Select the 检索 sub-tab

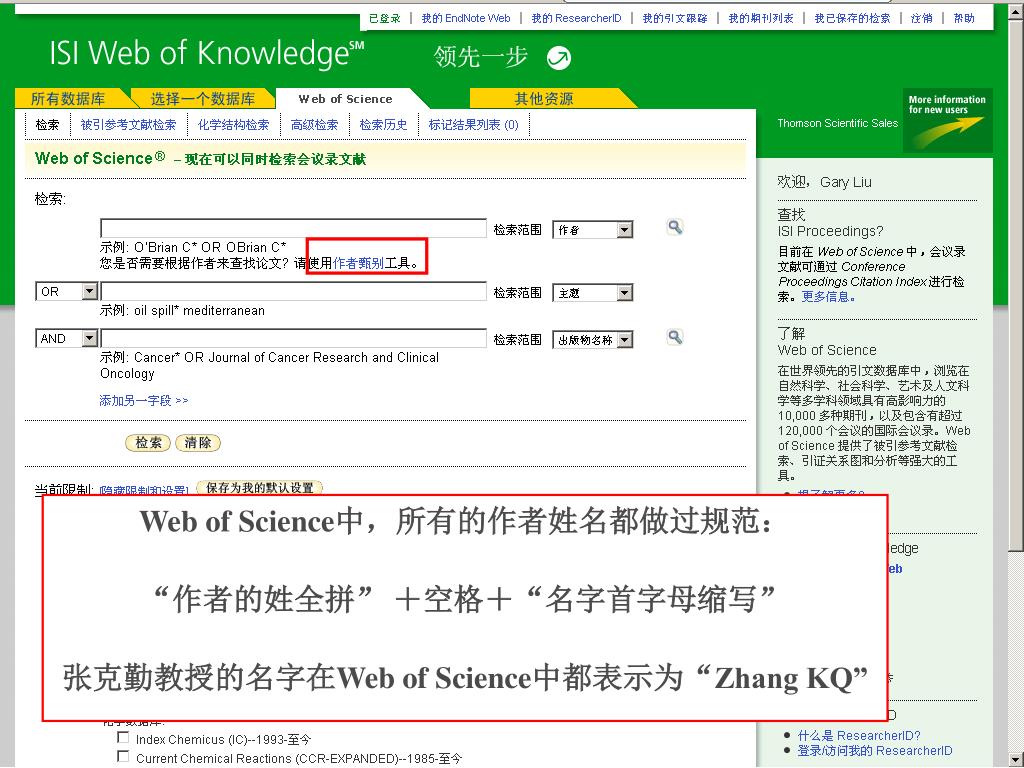coord(47,124)
